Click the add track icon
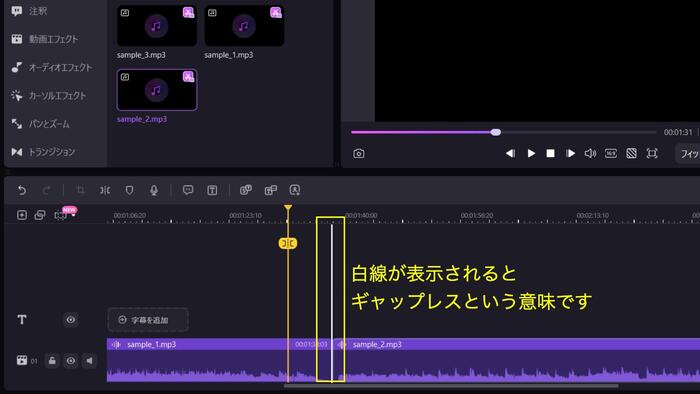 (x=21, y=215)
